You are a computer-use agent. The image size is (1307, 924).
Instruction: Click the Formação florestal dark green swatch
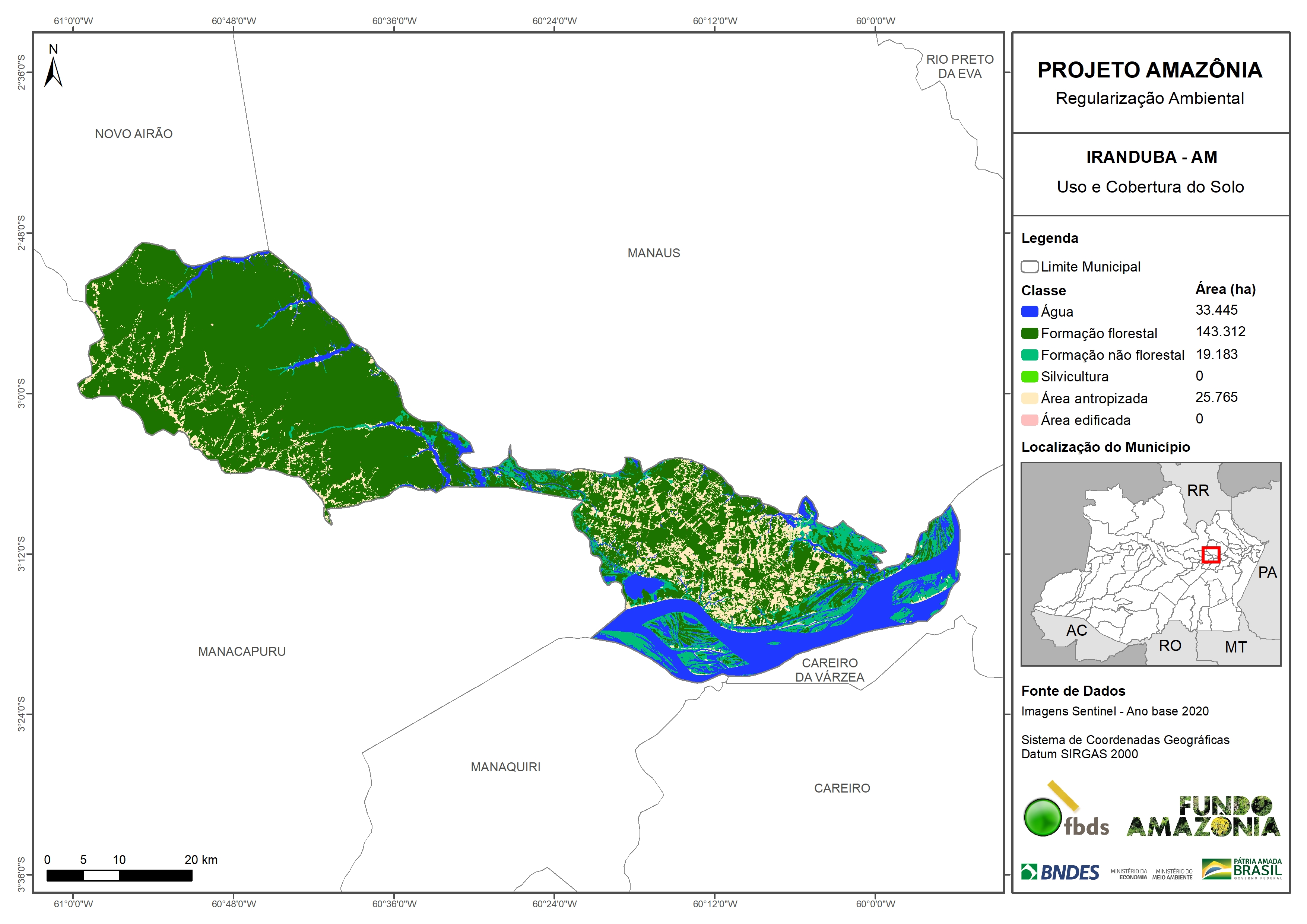pyautogui.click(x=1029, y=333)
